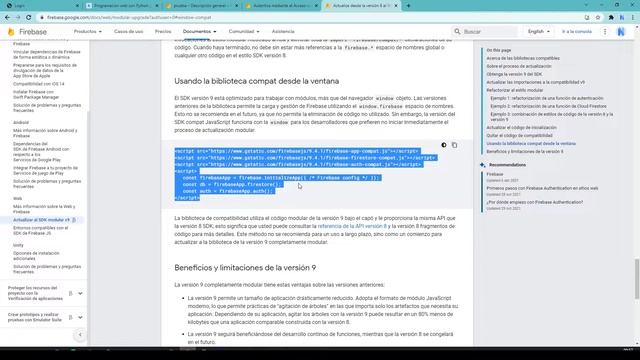
Task: Open the Documentos dropdown menu
Action: point(199,31)
